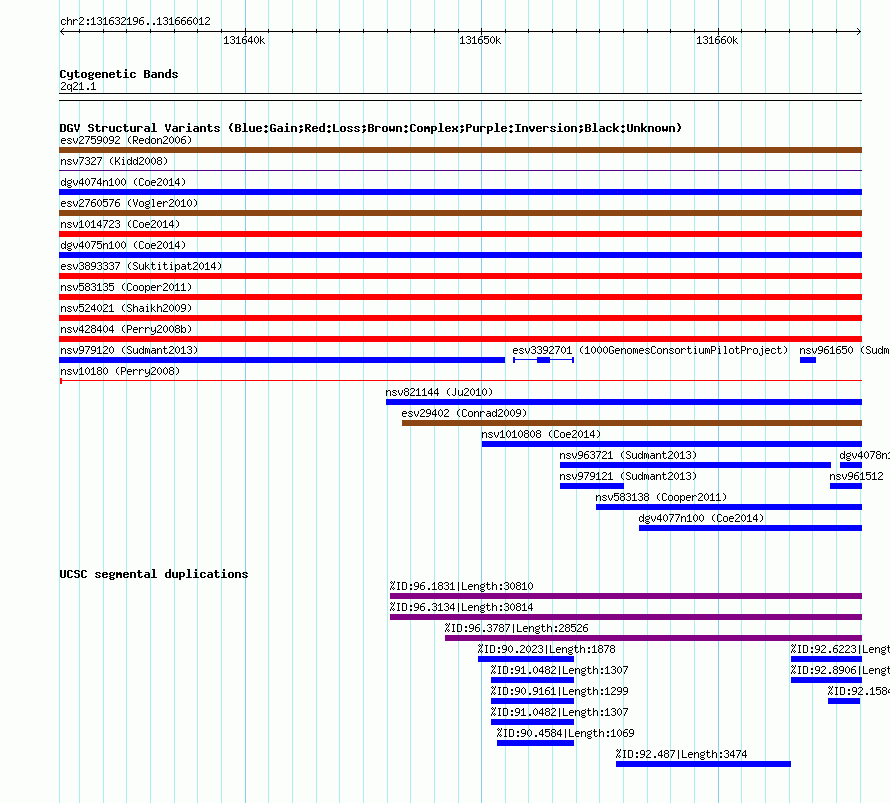Select nsv1014723 (Coe2014) loss variant
The image size is (890, 803).
click(460, 234)
